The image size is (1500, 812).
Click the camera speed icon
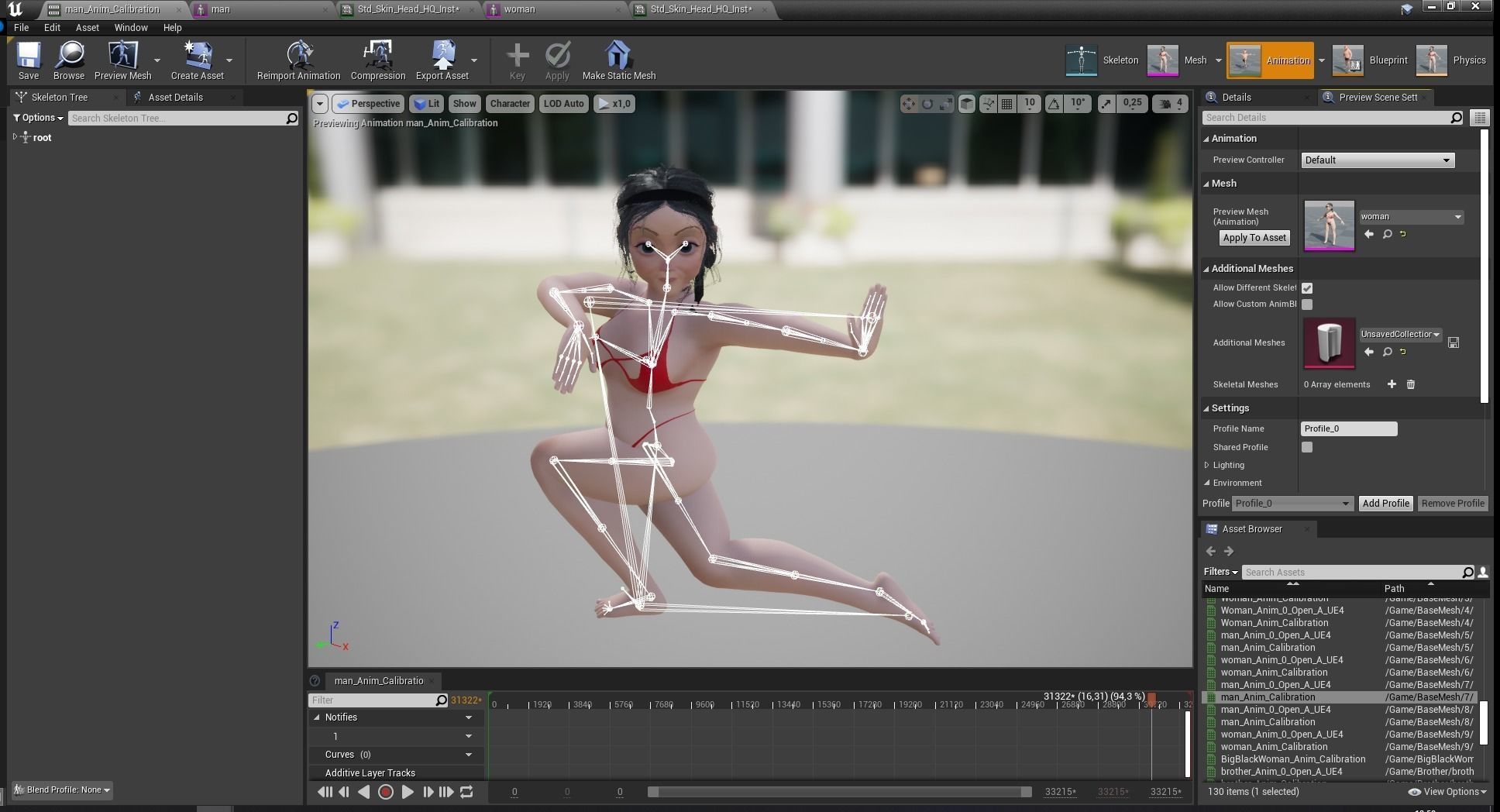pyautogui.click(x=1165, y=104)
